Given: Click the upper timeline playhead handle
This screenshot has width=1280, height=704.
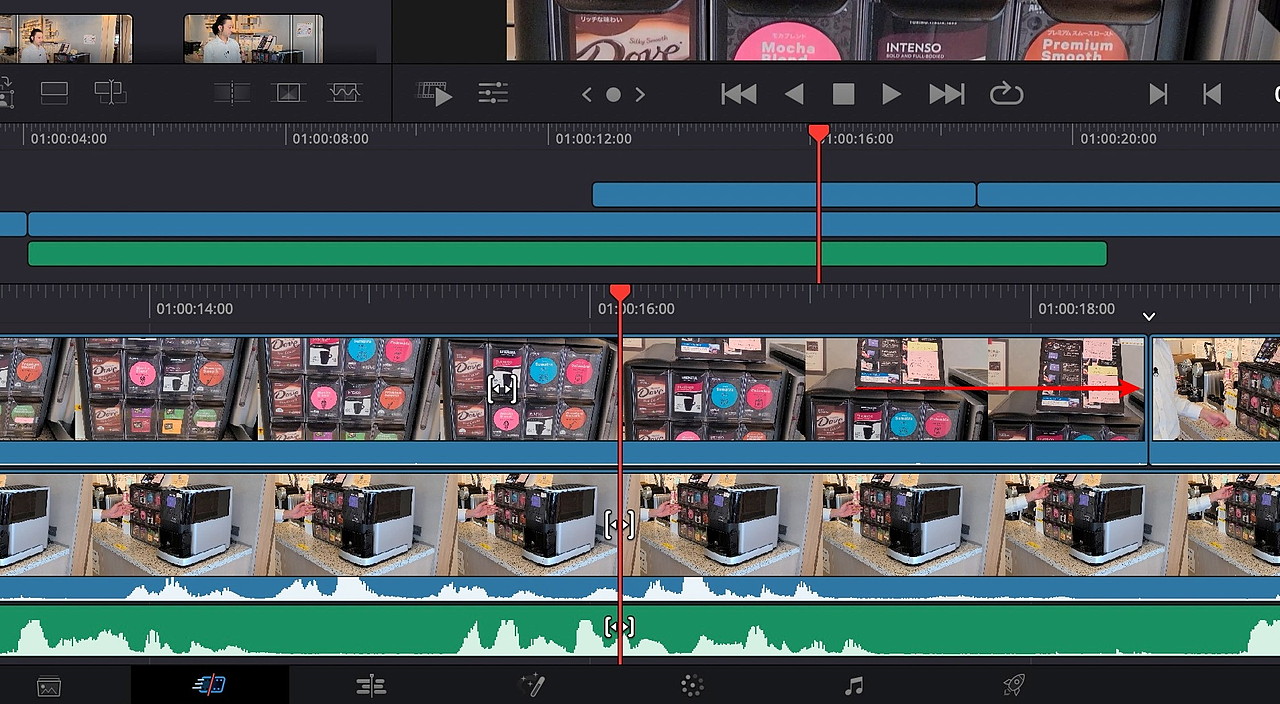Looking at the screenshot, I should point(819,132).
